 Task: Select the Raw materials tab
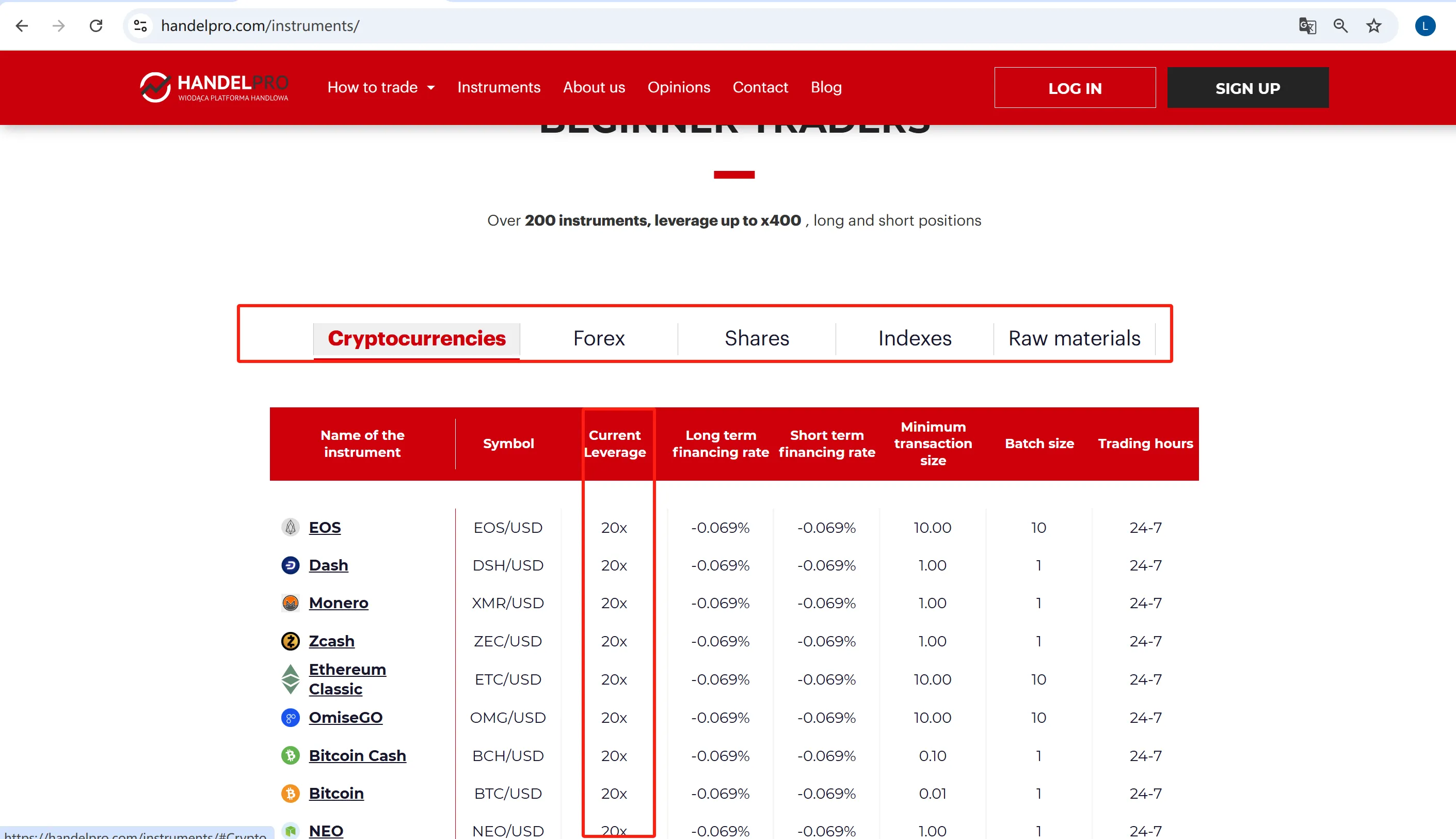coord(1074,338)
